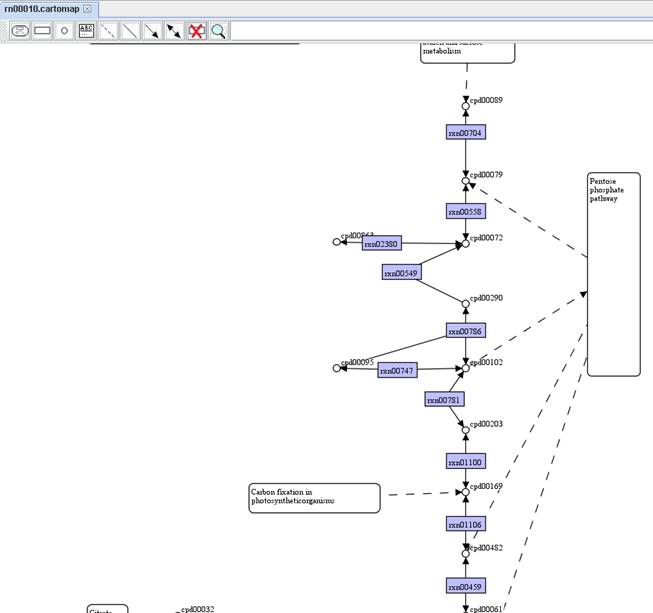Select reaction box rxn02380
Viewport: 653px width, 613px height.
[x=381, y=243]
